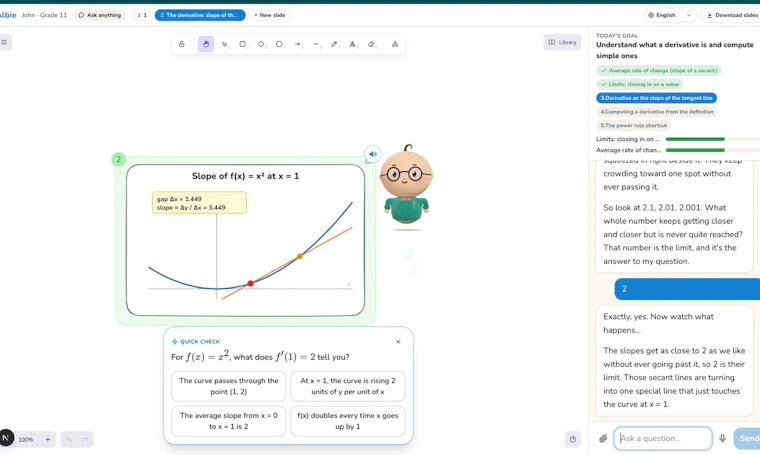Image resolution: width=760 pixels, height=455 pixels.
Task: Select the rectangle shape tool
Action: (243, 44)
